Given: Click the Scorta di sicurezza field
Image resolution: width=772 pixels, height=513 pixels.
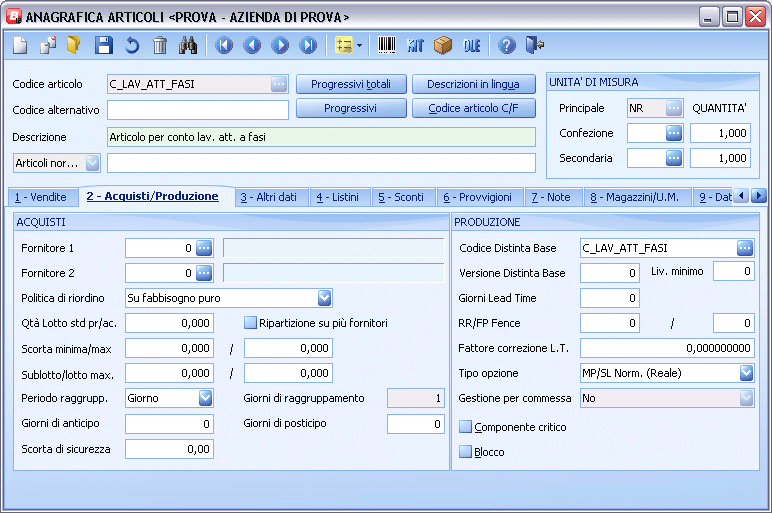Looking at the screenshot, I should [169, 449].
